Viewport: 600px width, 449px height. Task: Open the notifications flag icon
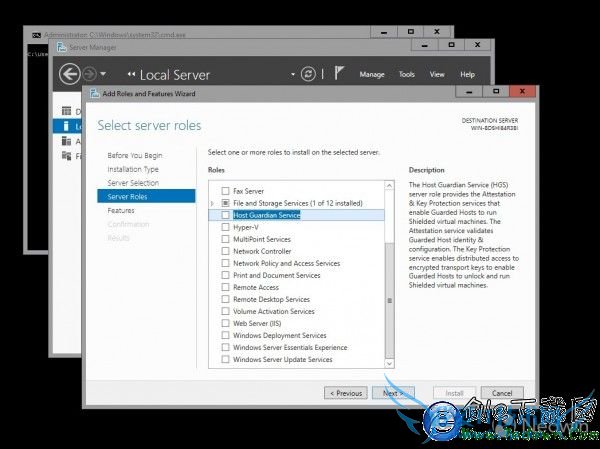point(339,73)
